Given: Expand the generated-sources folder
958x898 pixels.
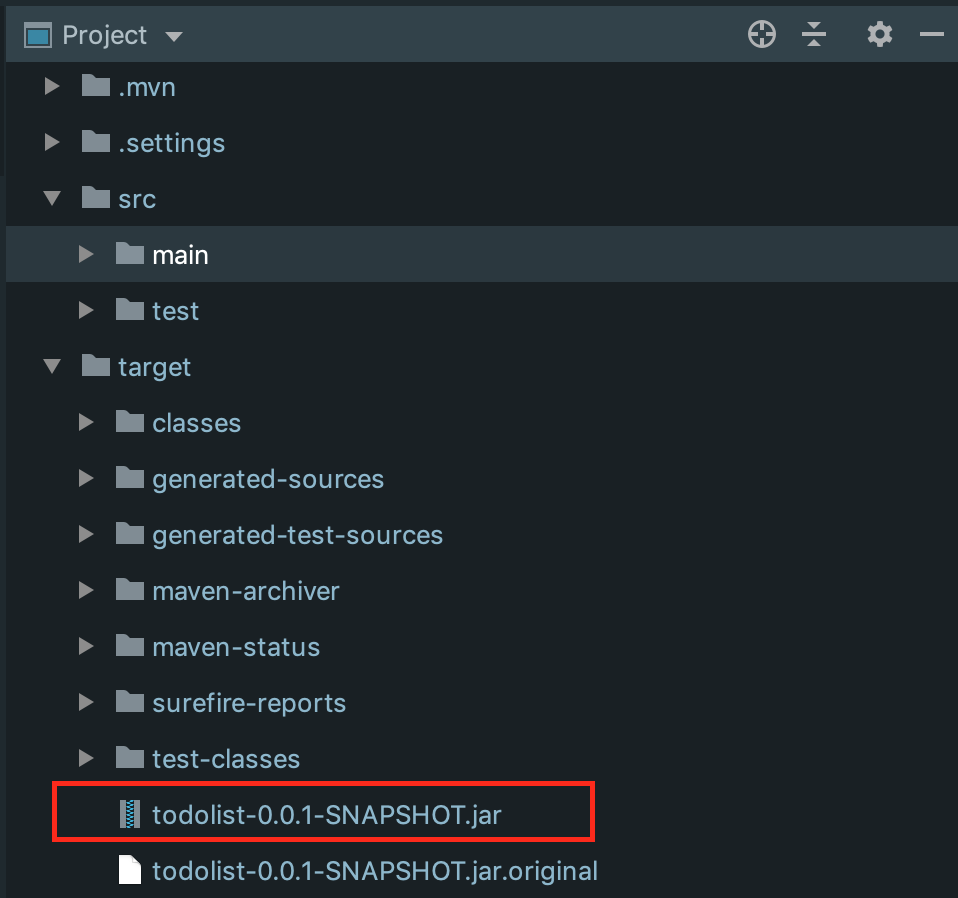Looking at the screenshot, I should tap(86, 478).
